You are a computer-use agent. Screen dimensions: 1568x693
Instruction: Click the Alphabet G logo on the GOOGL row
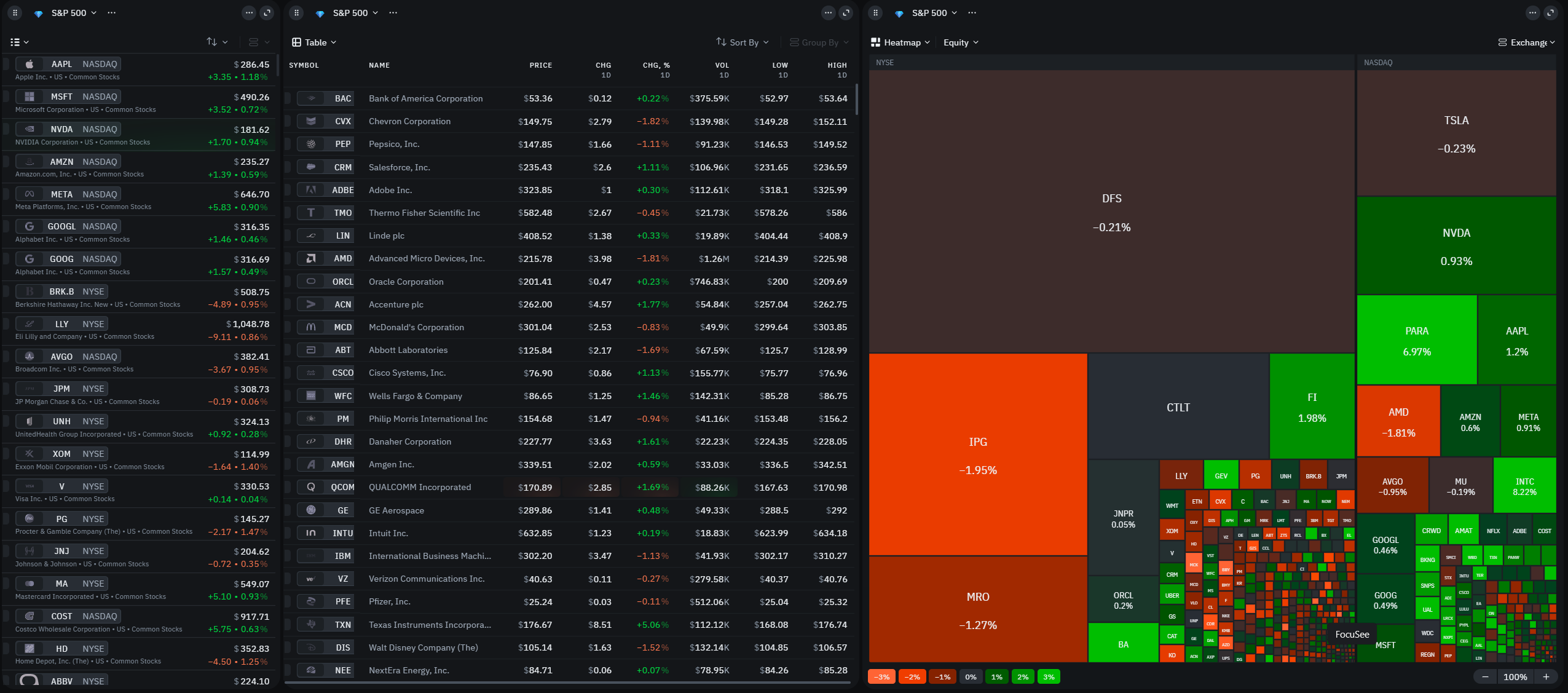pyautogui.click(x=29, y=226)
